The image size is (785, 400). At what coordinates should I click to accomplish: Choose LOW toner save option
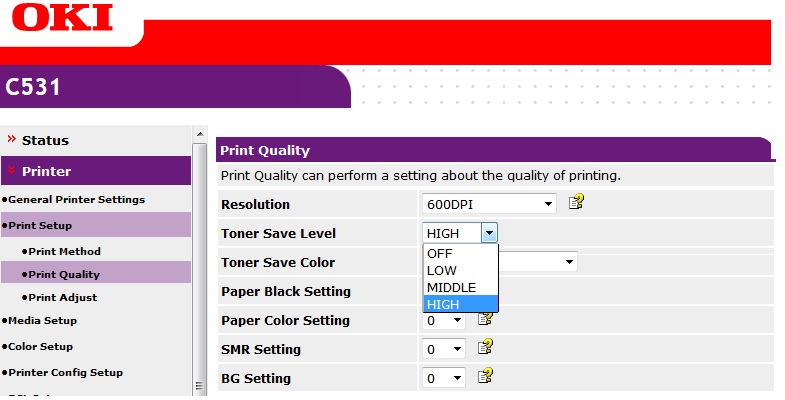[460, 271]
